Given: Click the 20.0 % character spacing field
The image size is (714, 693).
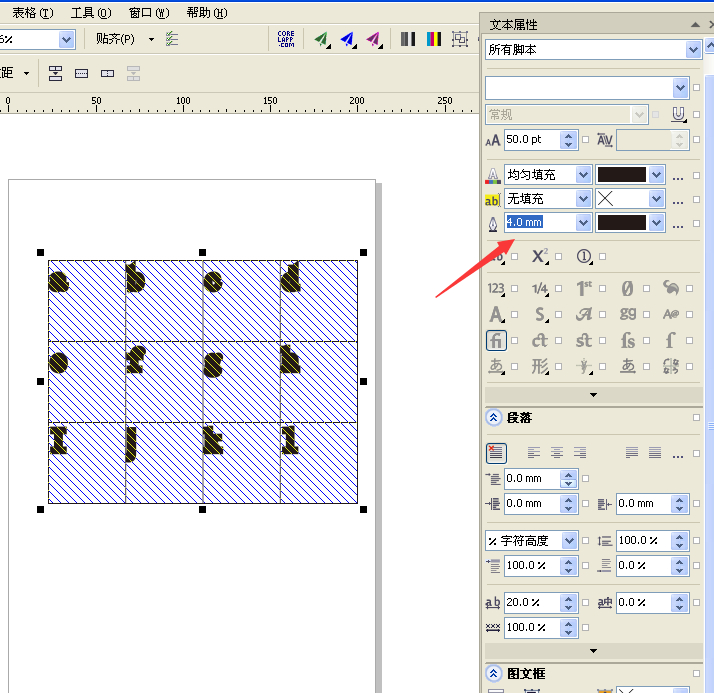Looking at the screenshot, I should (532, 602).
